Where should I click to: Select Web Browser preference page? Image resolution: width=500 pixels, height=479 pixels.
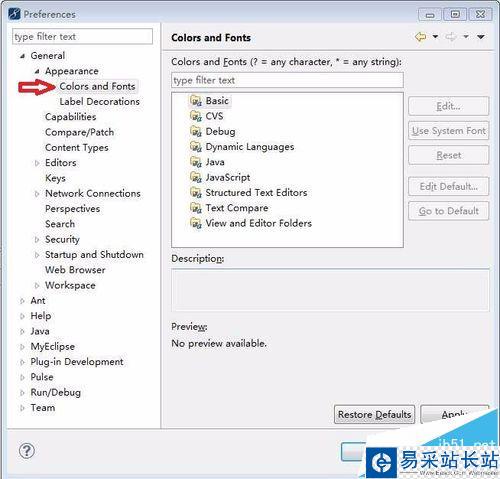coord(75,270)
